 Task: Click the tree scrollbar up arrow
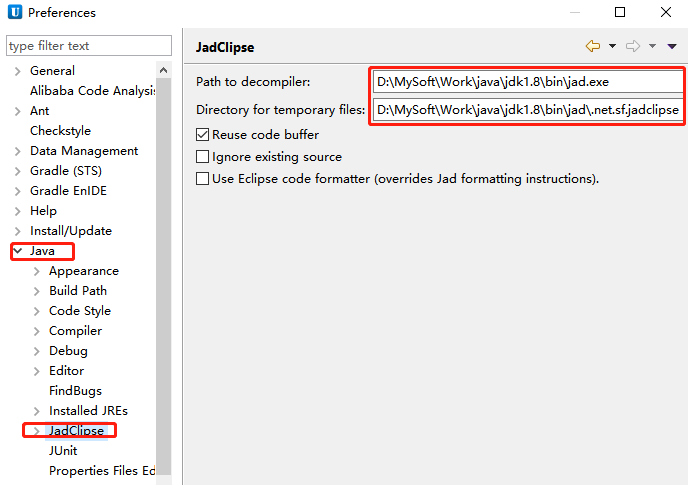(164, 70)
